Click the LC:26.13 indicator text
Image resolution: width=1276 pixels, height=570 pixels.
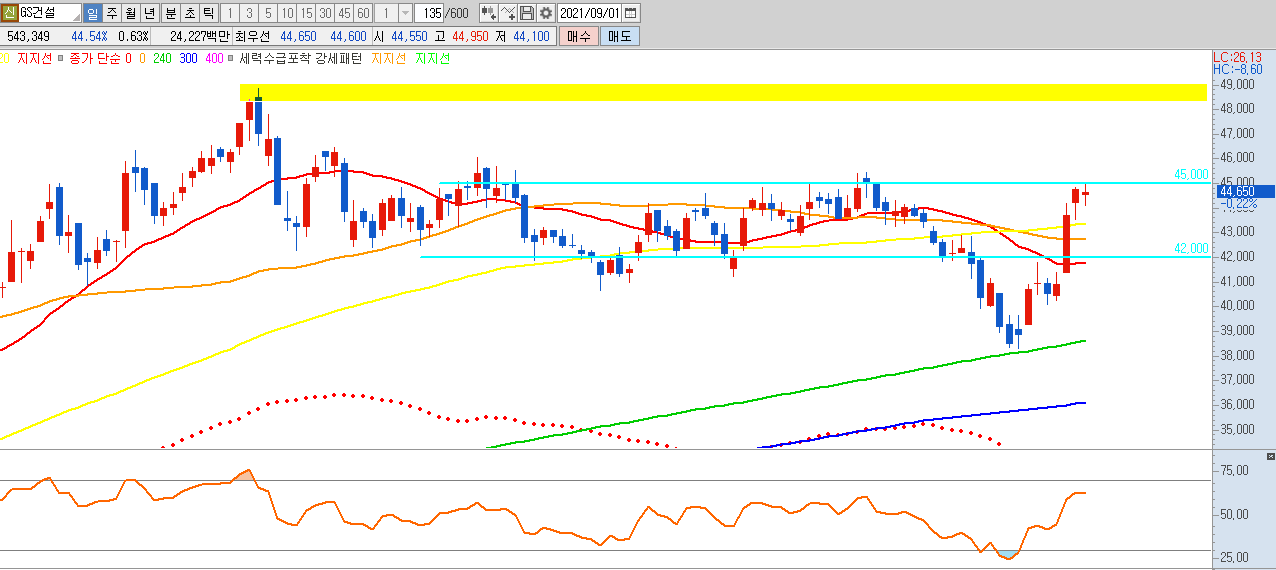[x=1237, y=57]
